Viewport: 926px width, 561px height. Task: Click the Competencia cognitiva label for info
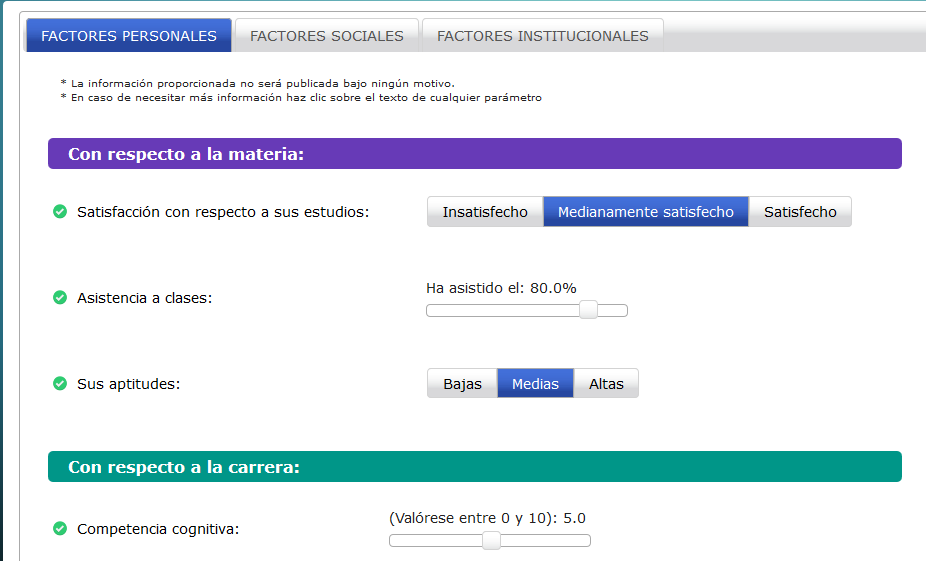coord(158,529)
